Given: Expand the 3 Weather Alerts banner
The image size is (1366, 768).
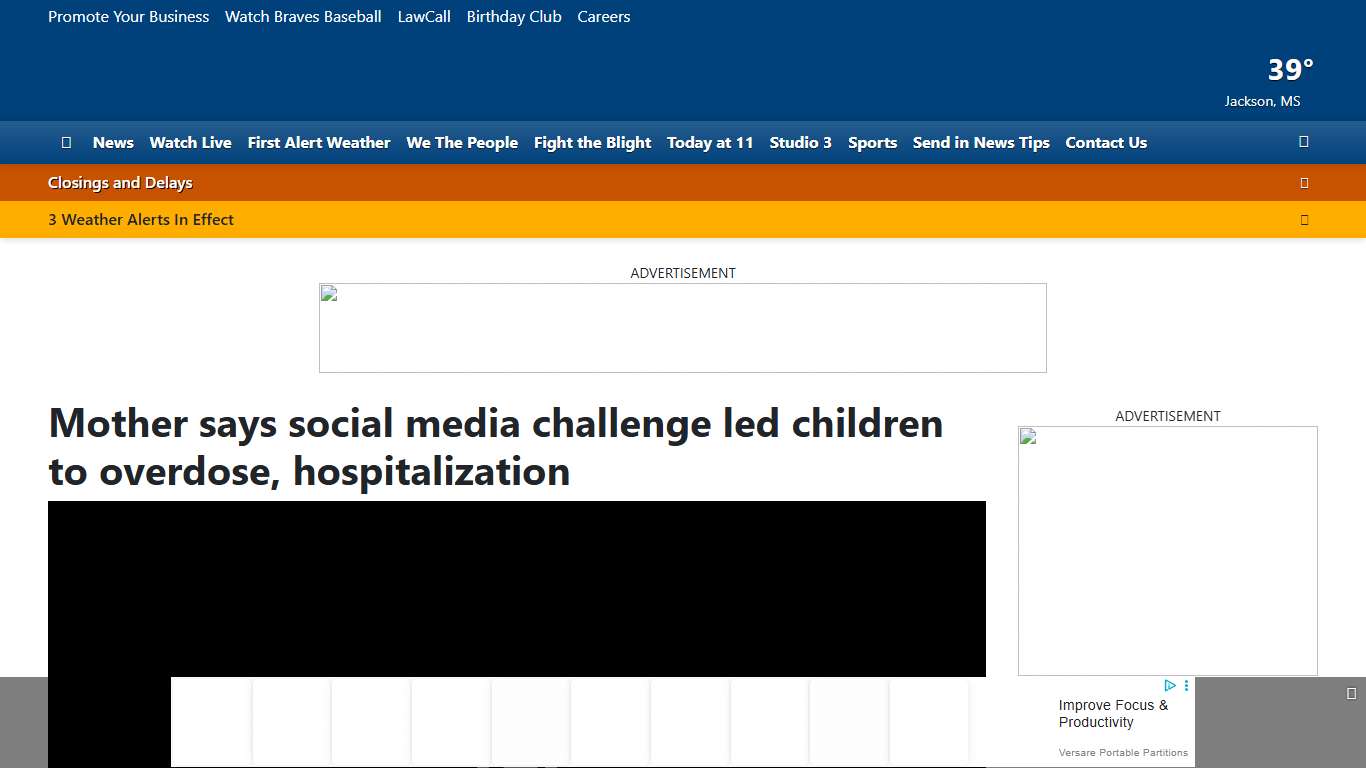Looking at the screenshot, I should point(1304,219).
